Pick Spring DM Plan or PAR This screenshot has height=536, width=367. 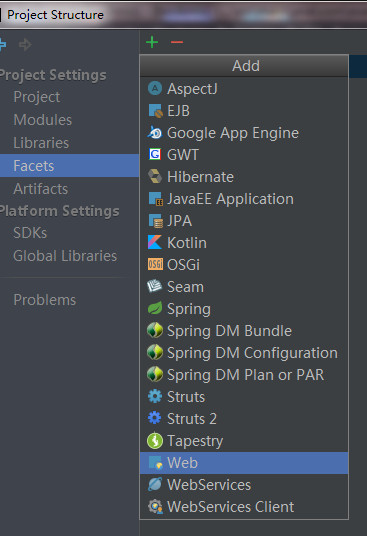pyautogui.click(x=244, y=375)
